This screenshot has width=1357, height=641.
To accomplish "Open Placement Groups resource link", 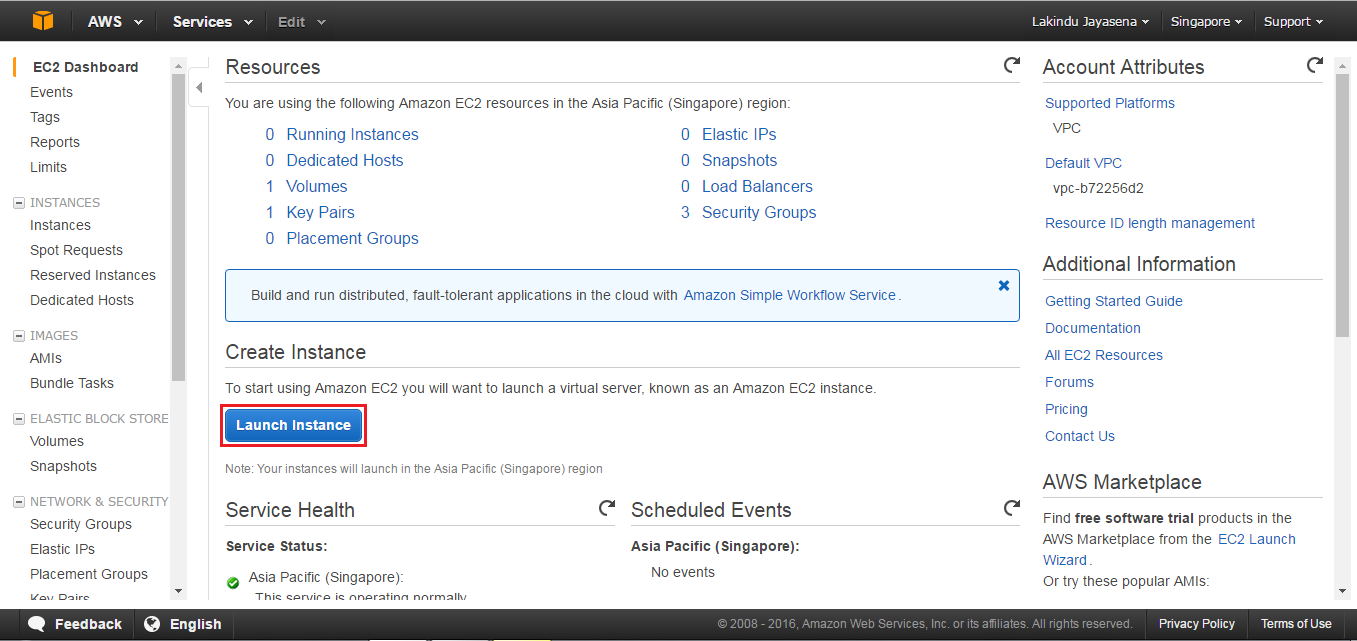I will 352,238.
